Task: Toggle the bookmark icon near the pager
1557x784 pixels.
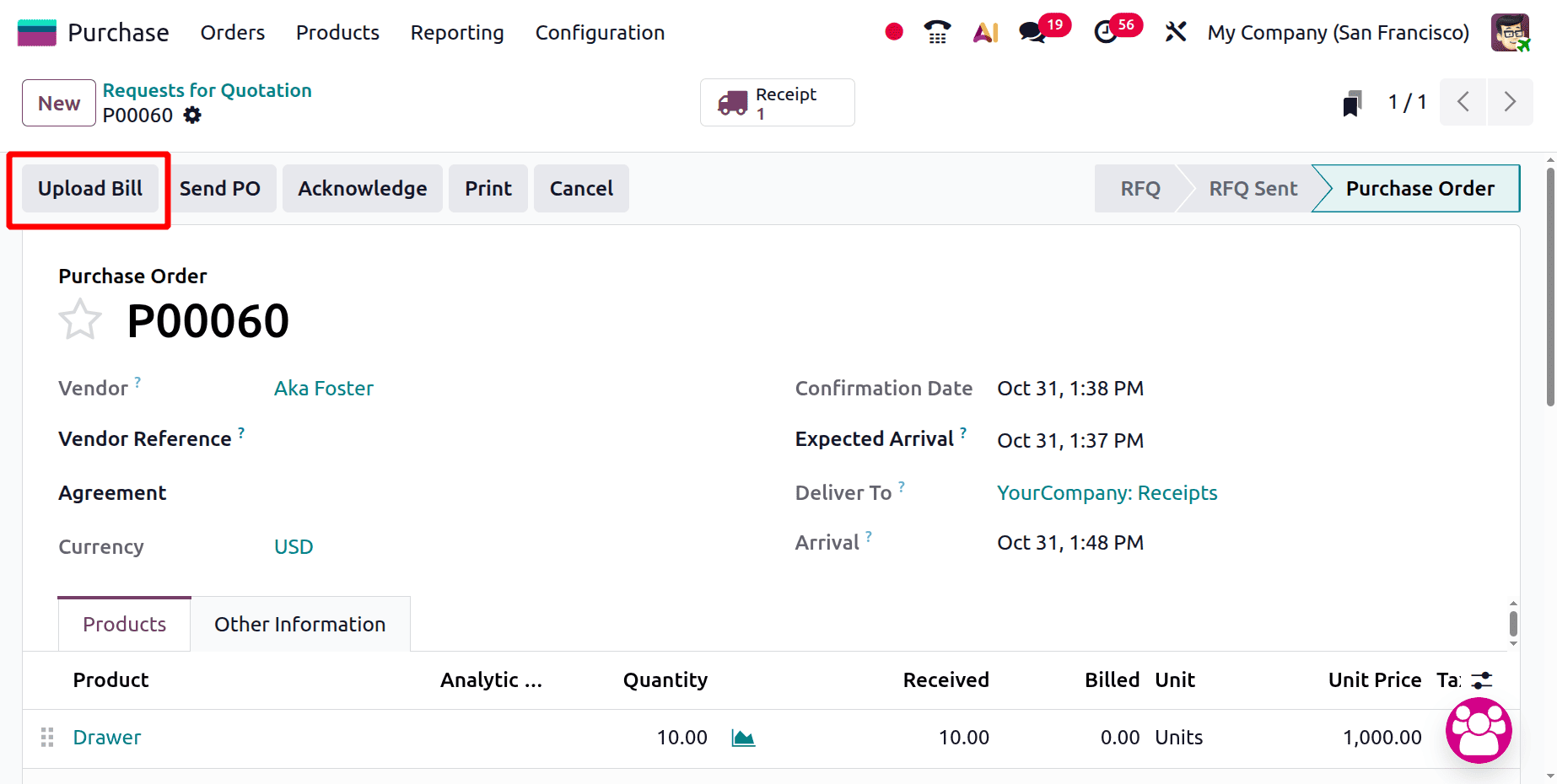Action: pos(1351,102)
